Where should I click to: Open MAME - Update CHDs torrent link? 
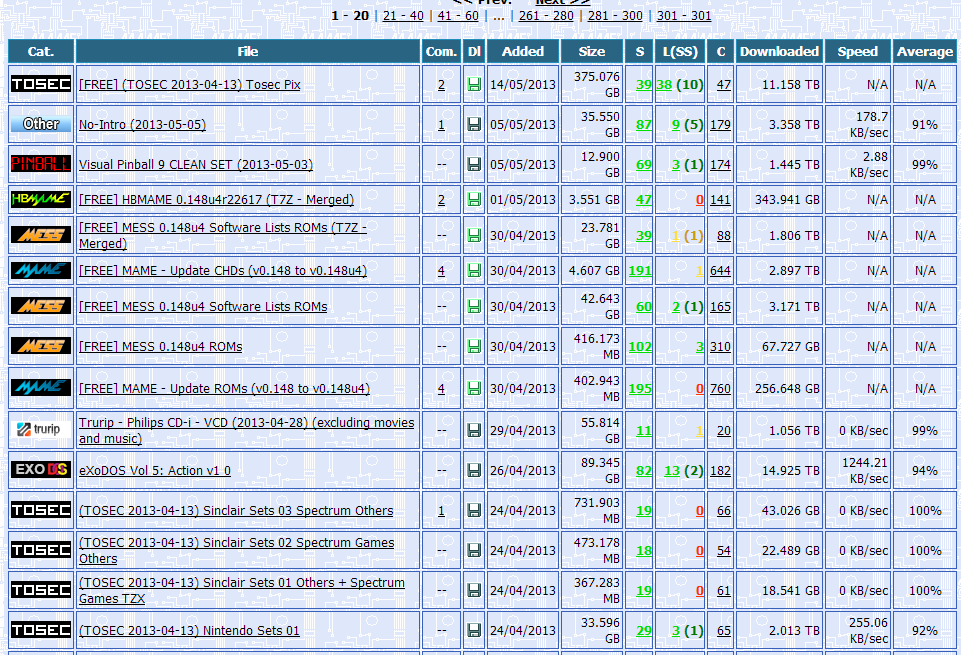[223, 271]
